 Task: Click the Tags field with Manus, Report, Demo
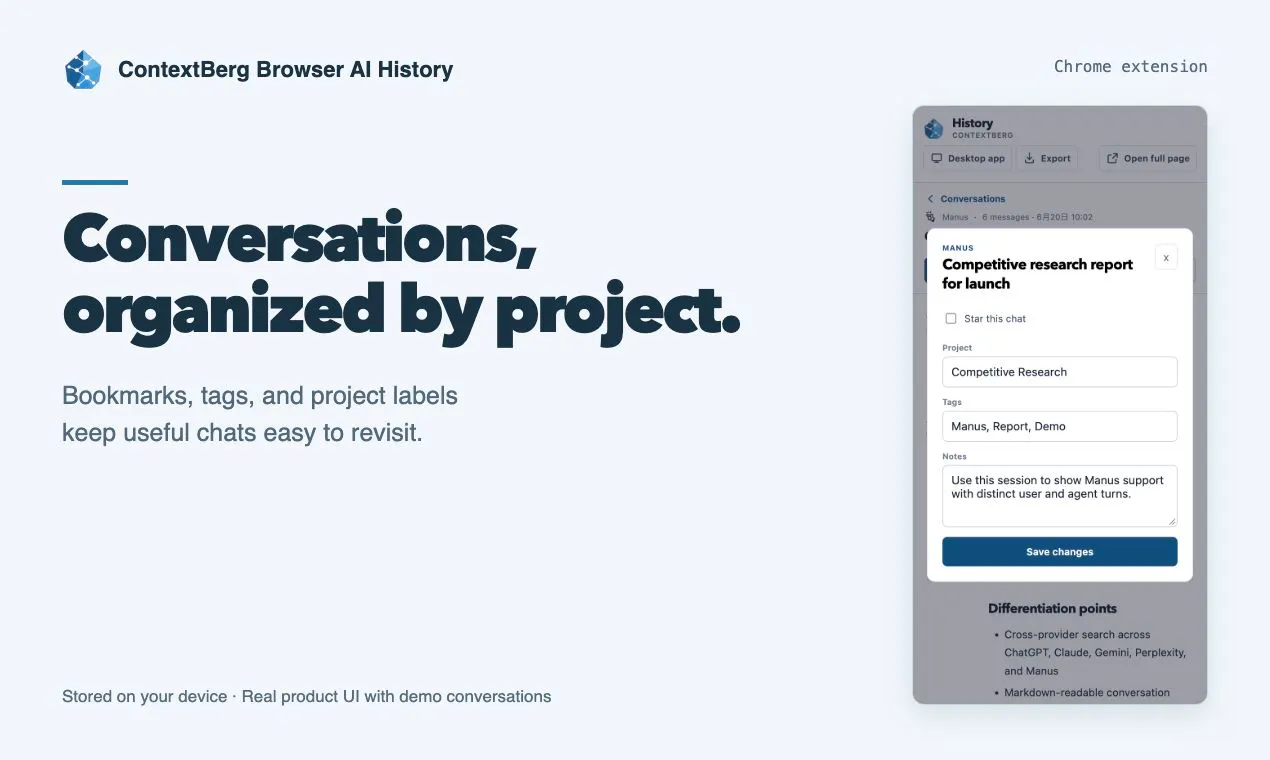[1060, 426]
